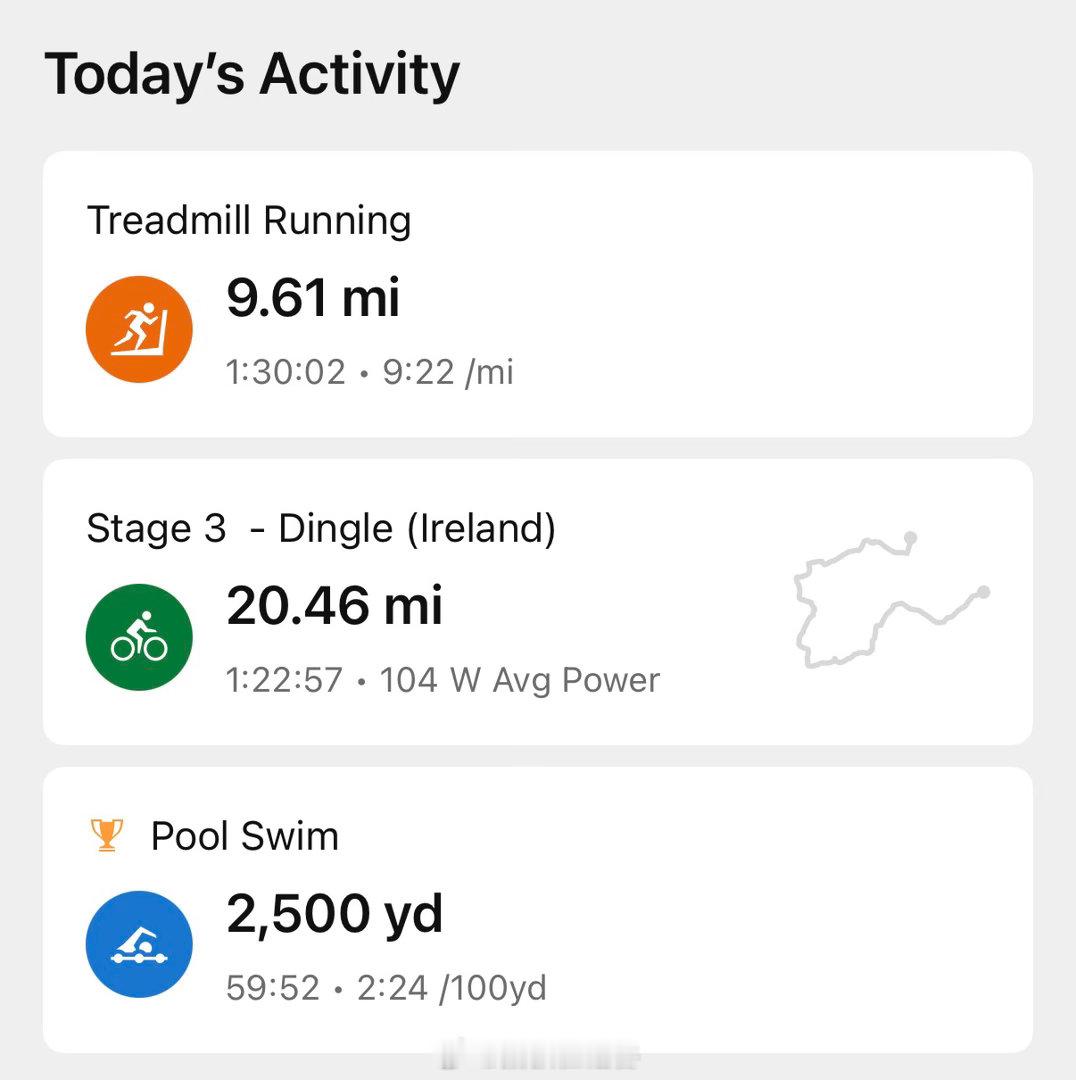Open the Treadmill Running activity title
This screenshot has width=1076, height=1080.
pos(249,220)
